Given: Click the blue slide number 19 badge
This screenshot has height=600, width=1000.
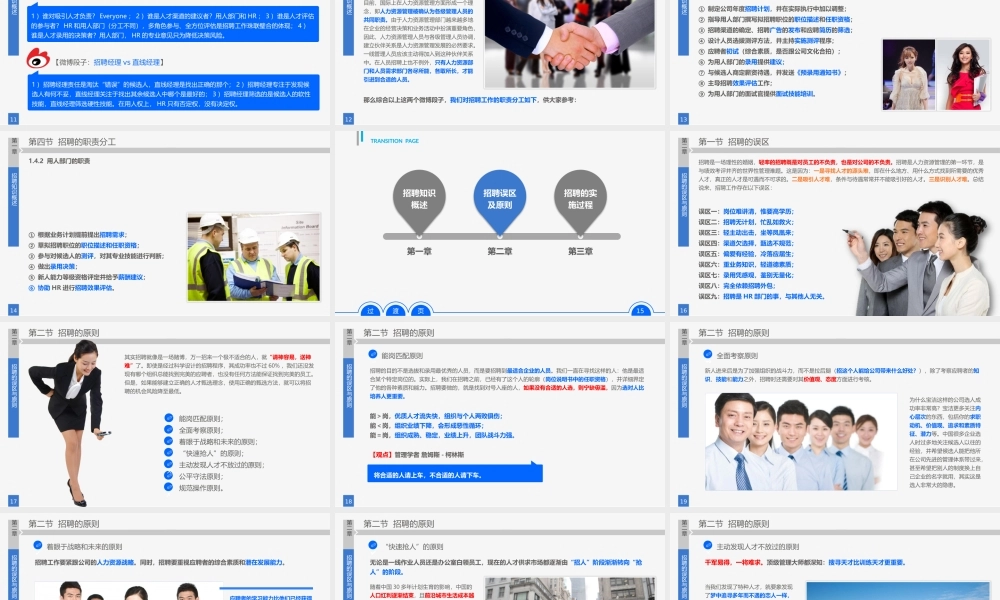Looking at the screenshot, I should click(683, 501).
